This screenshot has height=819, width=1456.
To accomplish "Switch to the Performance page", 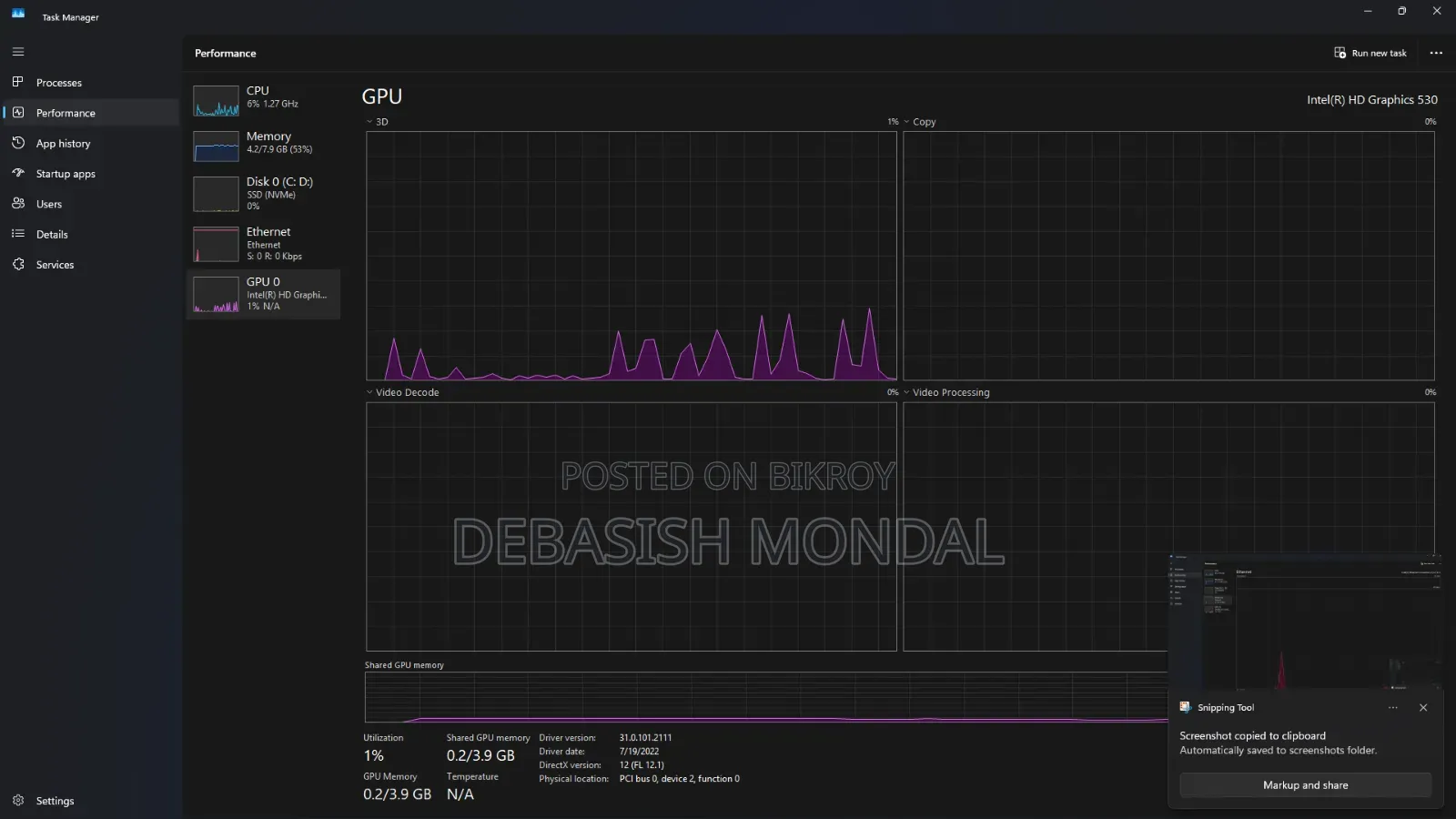I will click(91, 113).
